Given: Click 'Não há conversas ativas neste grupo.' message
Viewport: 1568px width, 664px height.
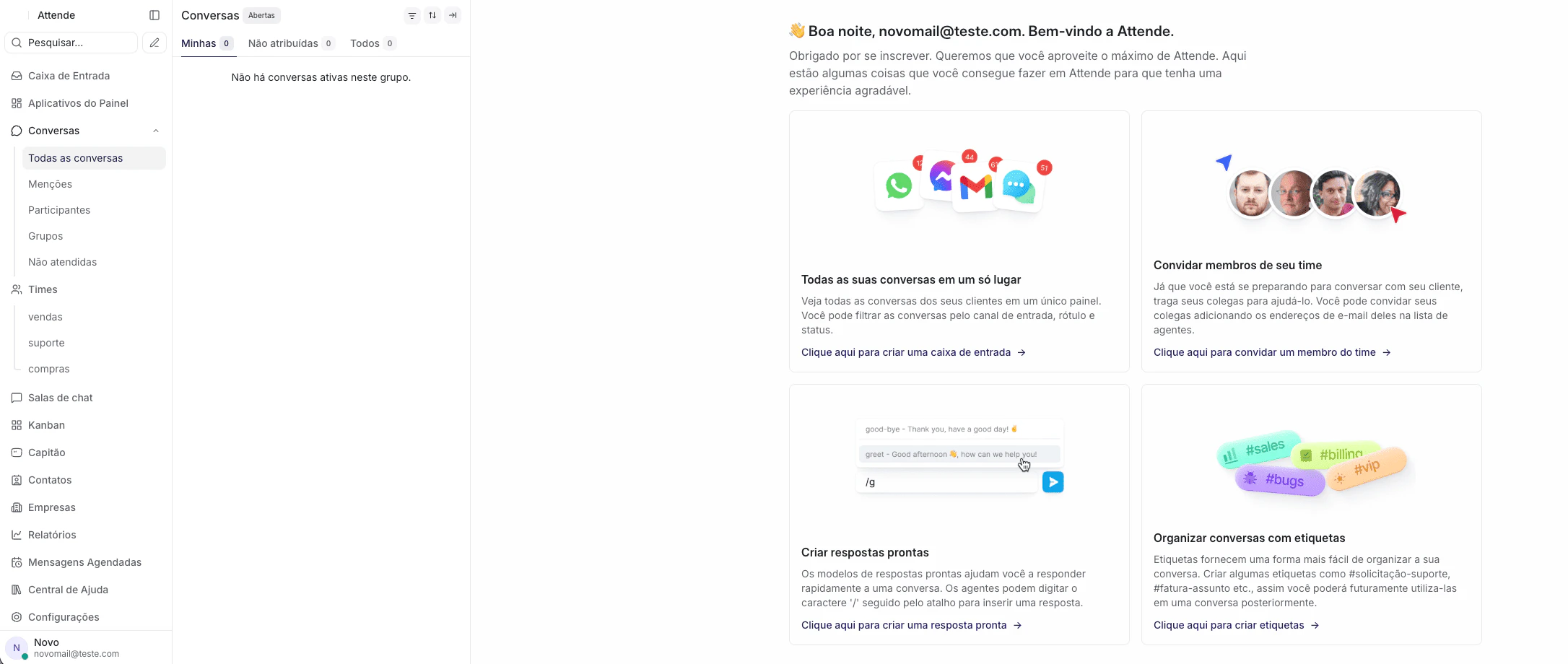Looking at the screenshot, I should click(321, 77).
